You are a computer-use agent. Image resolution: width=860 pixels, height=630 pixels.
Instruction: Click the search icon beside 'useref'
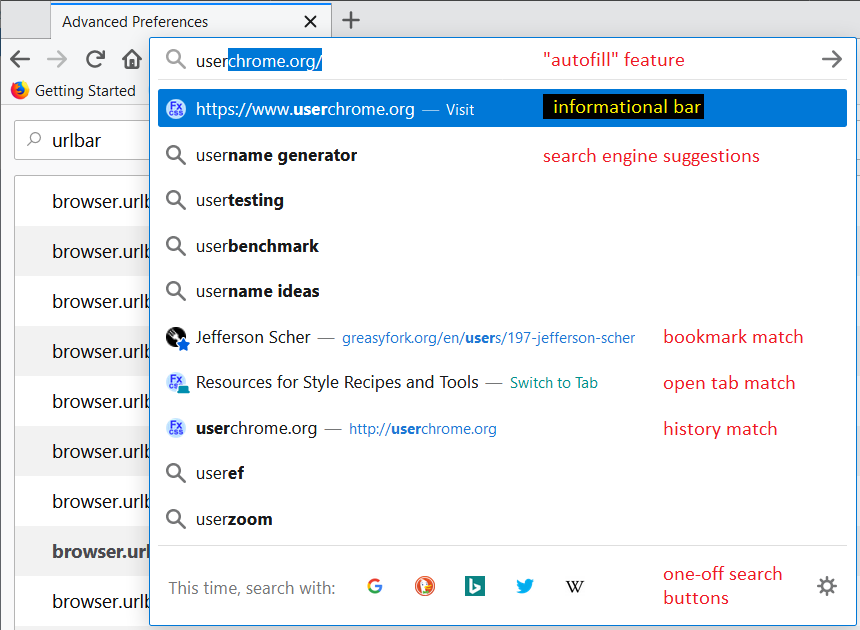tap(176, 473)
